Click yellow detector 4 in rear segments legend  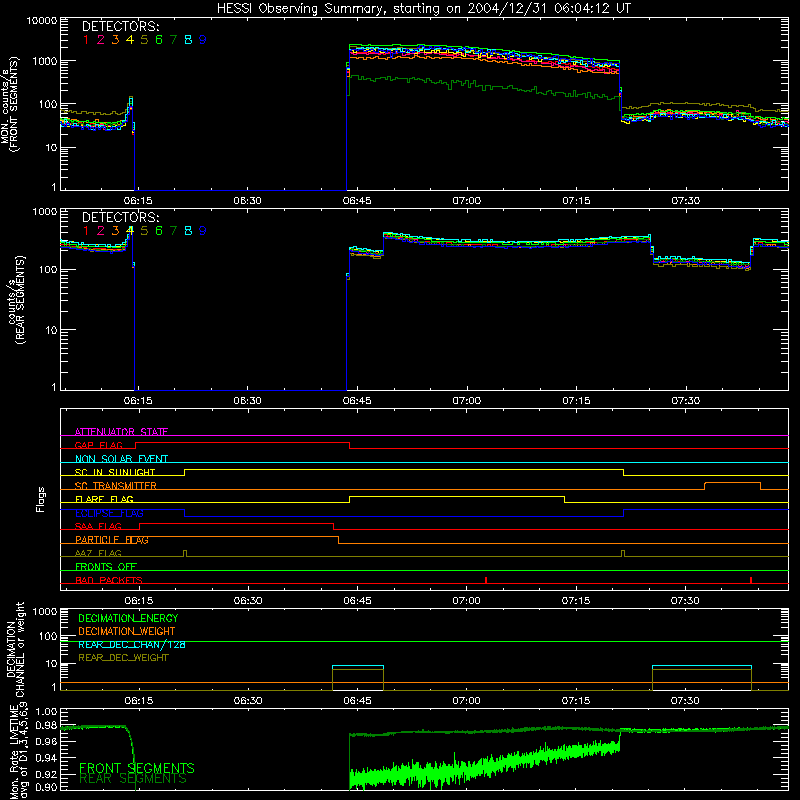(130, 231)
